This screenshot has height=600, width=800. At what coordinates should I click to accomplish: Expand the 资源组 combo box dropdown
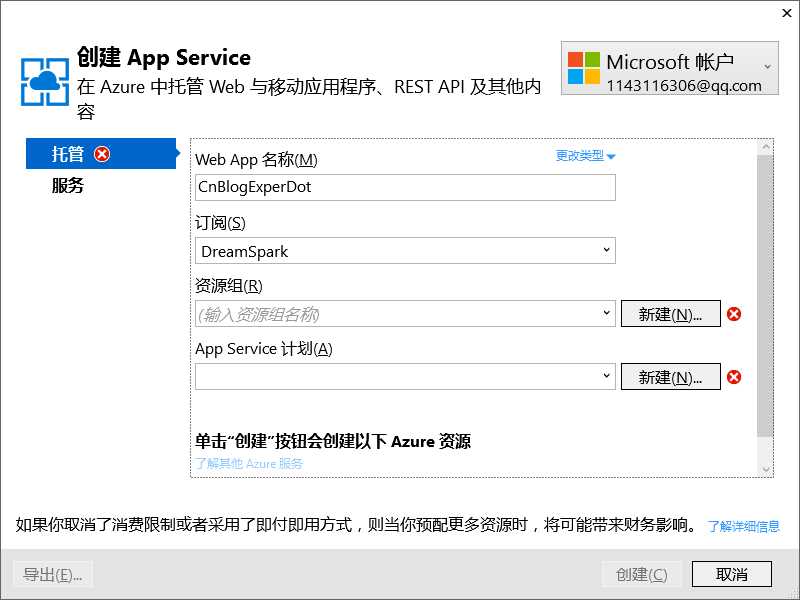click(x=606, y=314)
